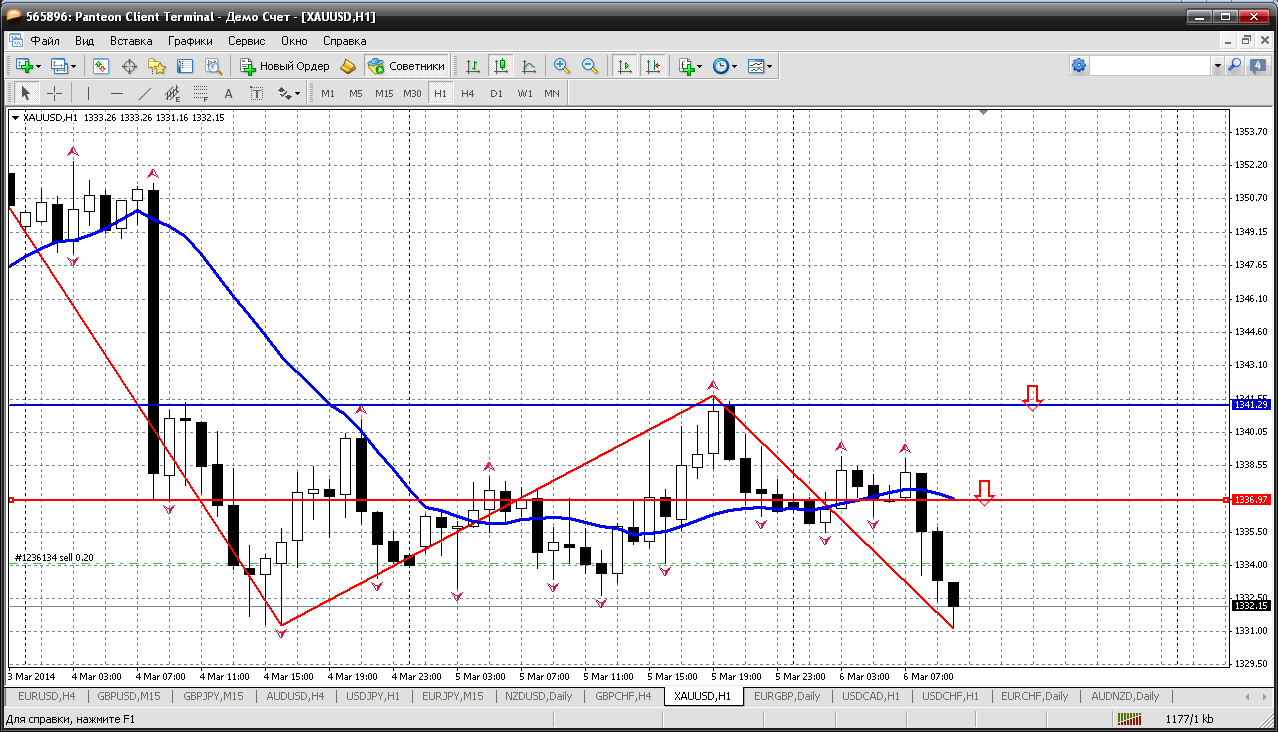Zoom in on the chart

pos(562,66)
